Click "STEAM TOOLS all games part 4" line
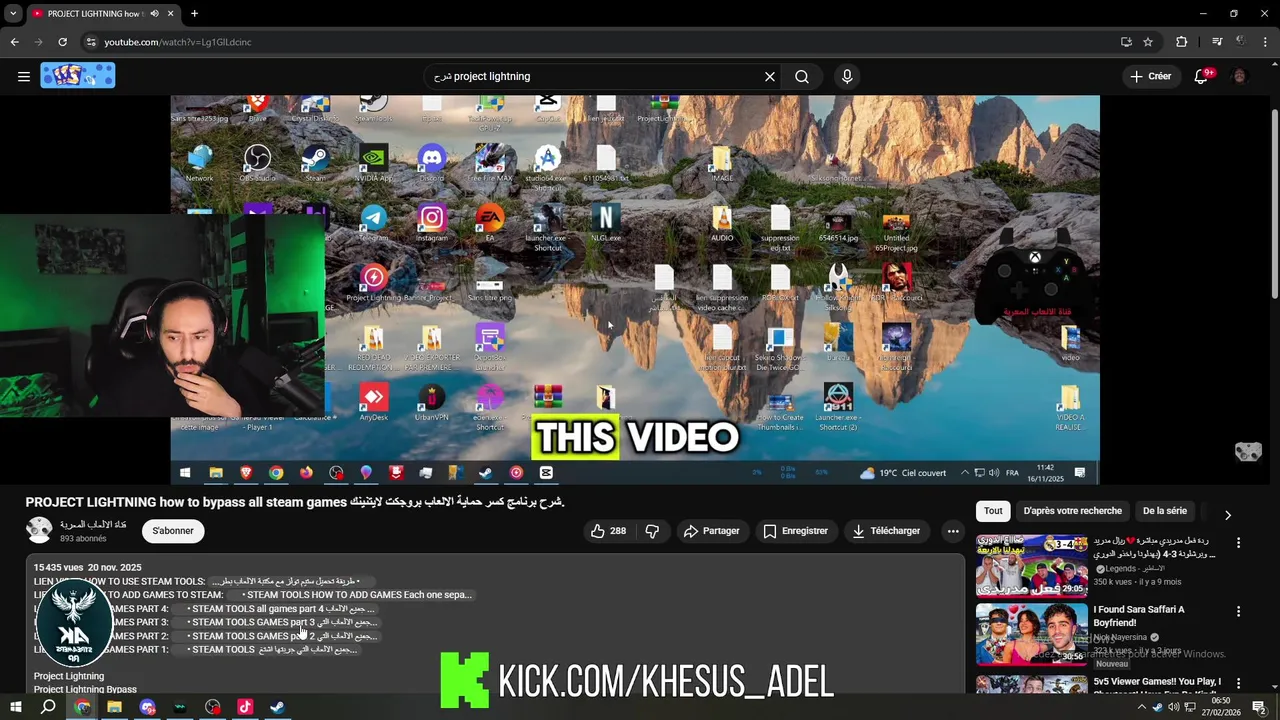1280x720 pixels. [283, 608]
